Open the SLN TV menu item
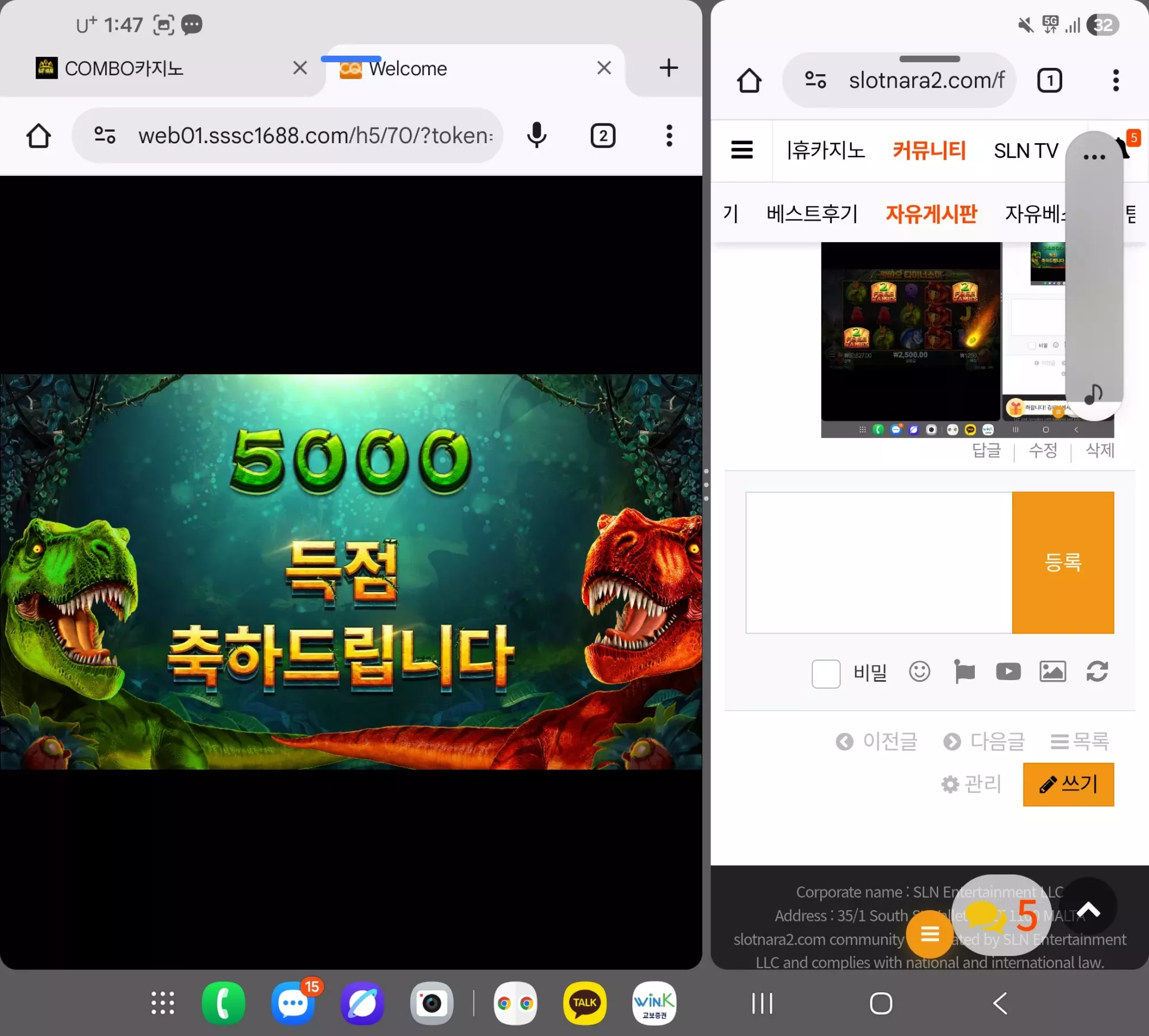This screenshot has height=1036, width=1149. tap(1026, 151)
